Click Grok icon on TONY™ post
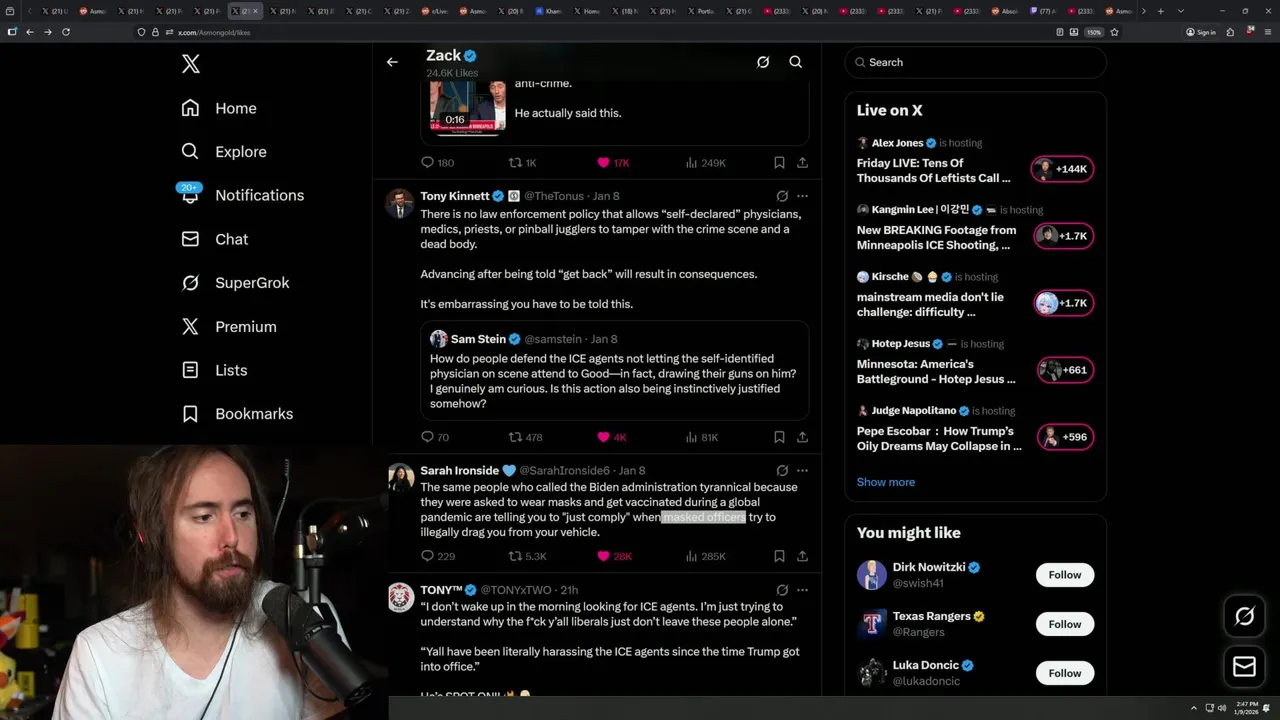Viewport: 1280px width, 720px height. point(782,590)
